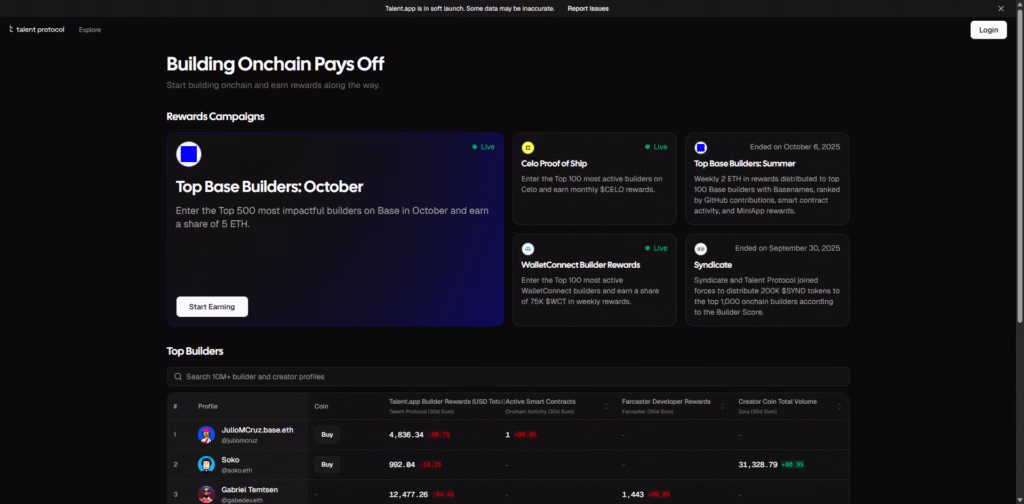The width and height of the screenshot is (1024, 504).
Task: Open JulioMCruz.base.eth profile avatar
Action: point(206,435)
